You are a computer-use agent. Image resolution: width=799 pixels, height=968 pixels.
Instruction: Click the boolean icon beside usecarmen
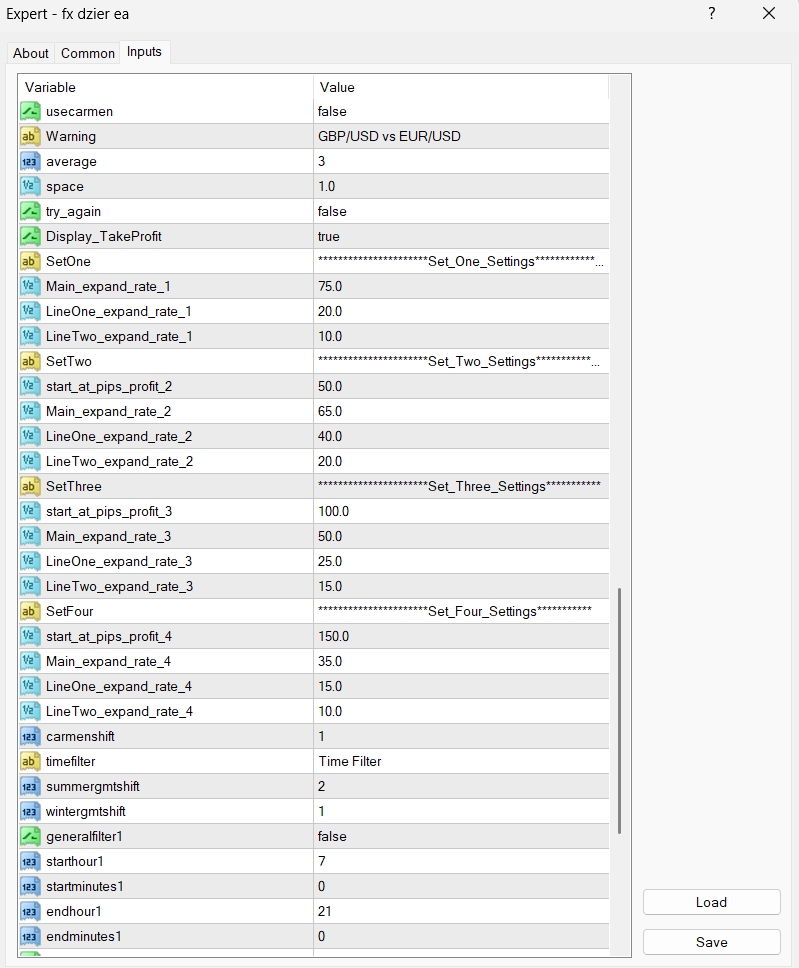30,111
